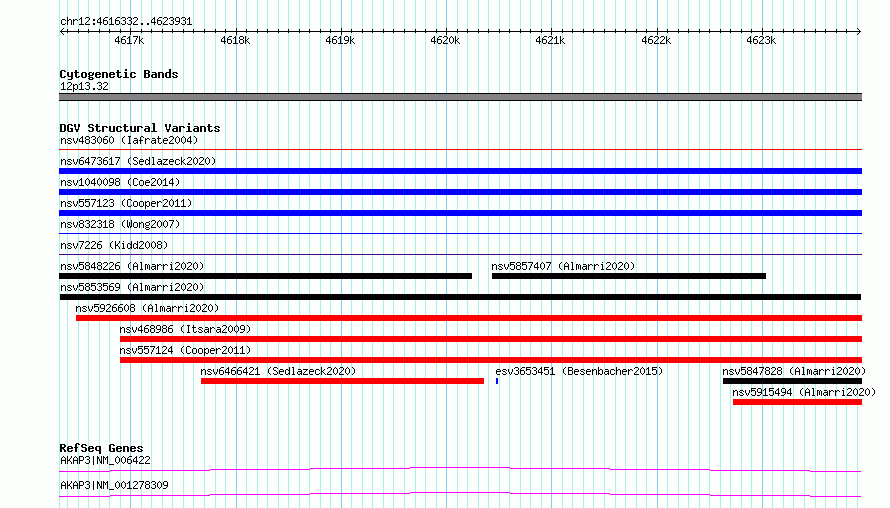Click the red bar under nsv557124
Viewport: 890px width, 508px height.
(x=491, y=360)
